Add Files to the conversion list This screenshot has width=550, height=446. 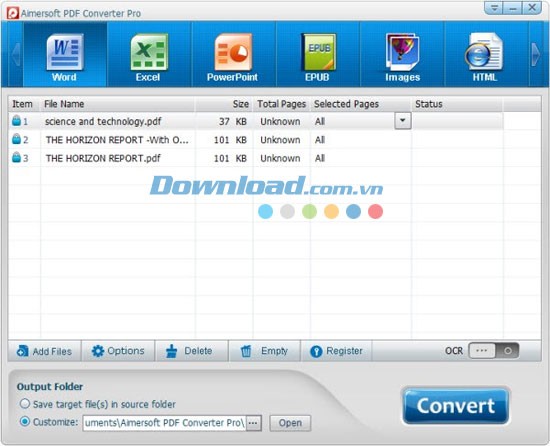pos(44,351)
